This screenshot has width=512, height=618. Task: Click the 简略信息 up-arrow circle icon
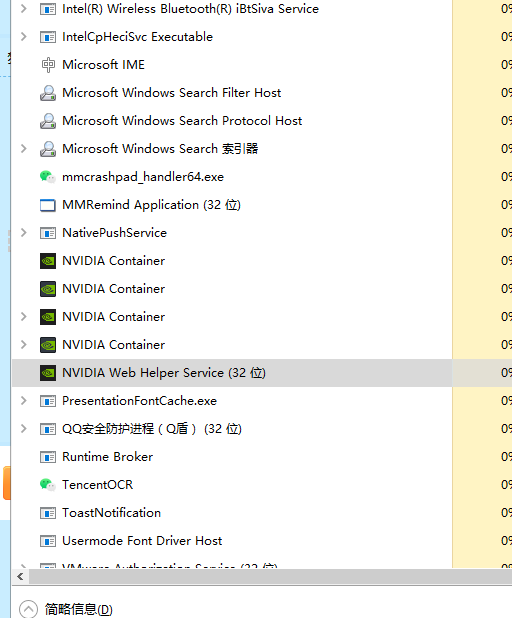pyautogui.click(x=28, y=609)
